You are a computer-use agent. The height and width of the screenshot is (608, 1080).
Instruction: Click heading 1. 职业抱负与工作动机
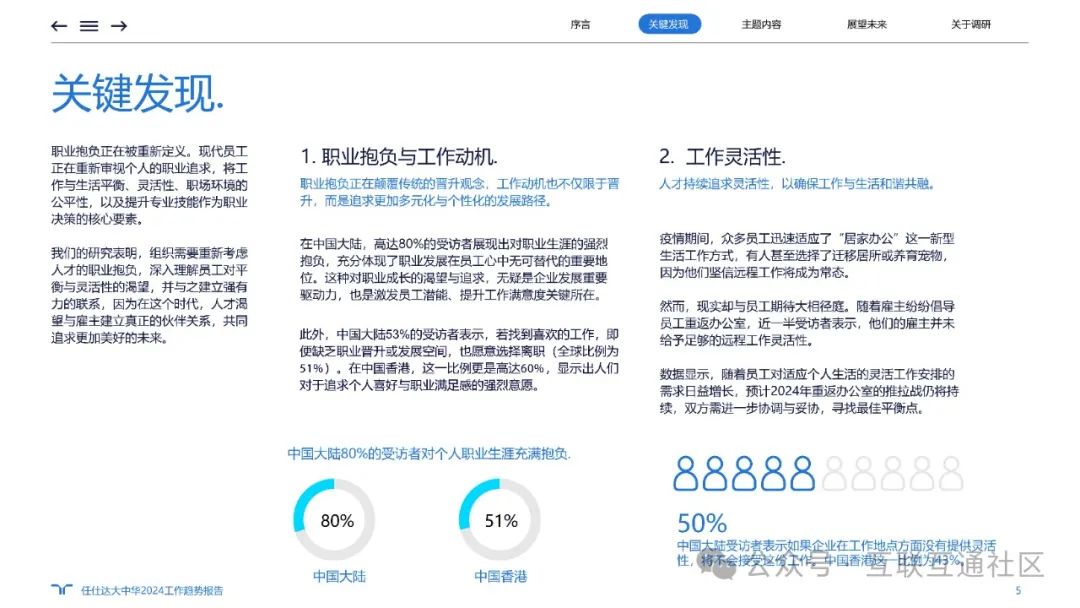(399, 156)
